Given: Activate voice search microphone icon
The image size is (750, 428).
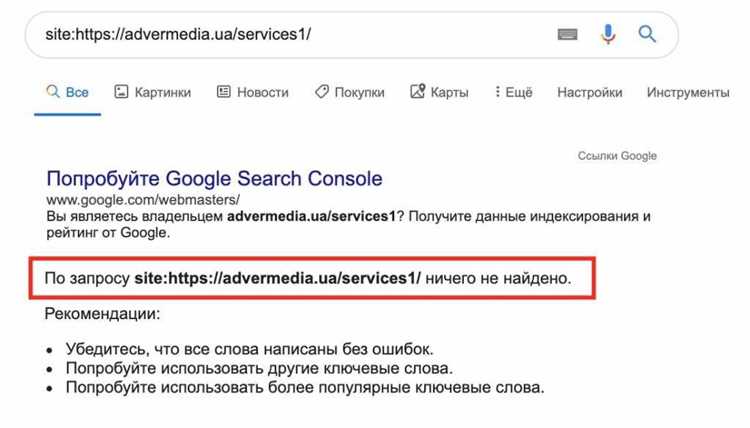Looking at the screenshot, I should 608,34.
